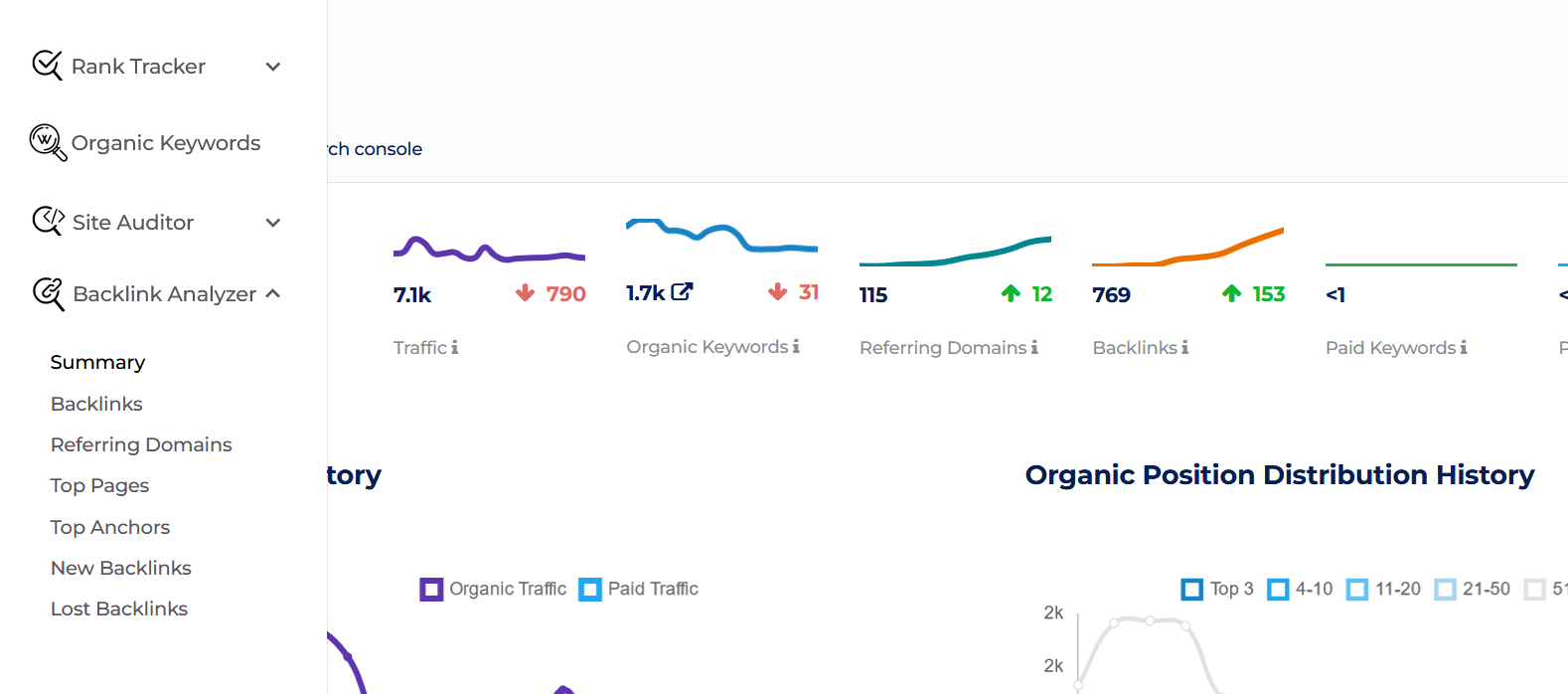Click the blue Organic Keywords sparkline
This screenshot has width=1568, height=694.
[721, 237]
